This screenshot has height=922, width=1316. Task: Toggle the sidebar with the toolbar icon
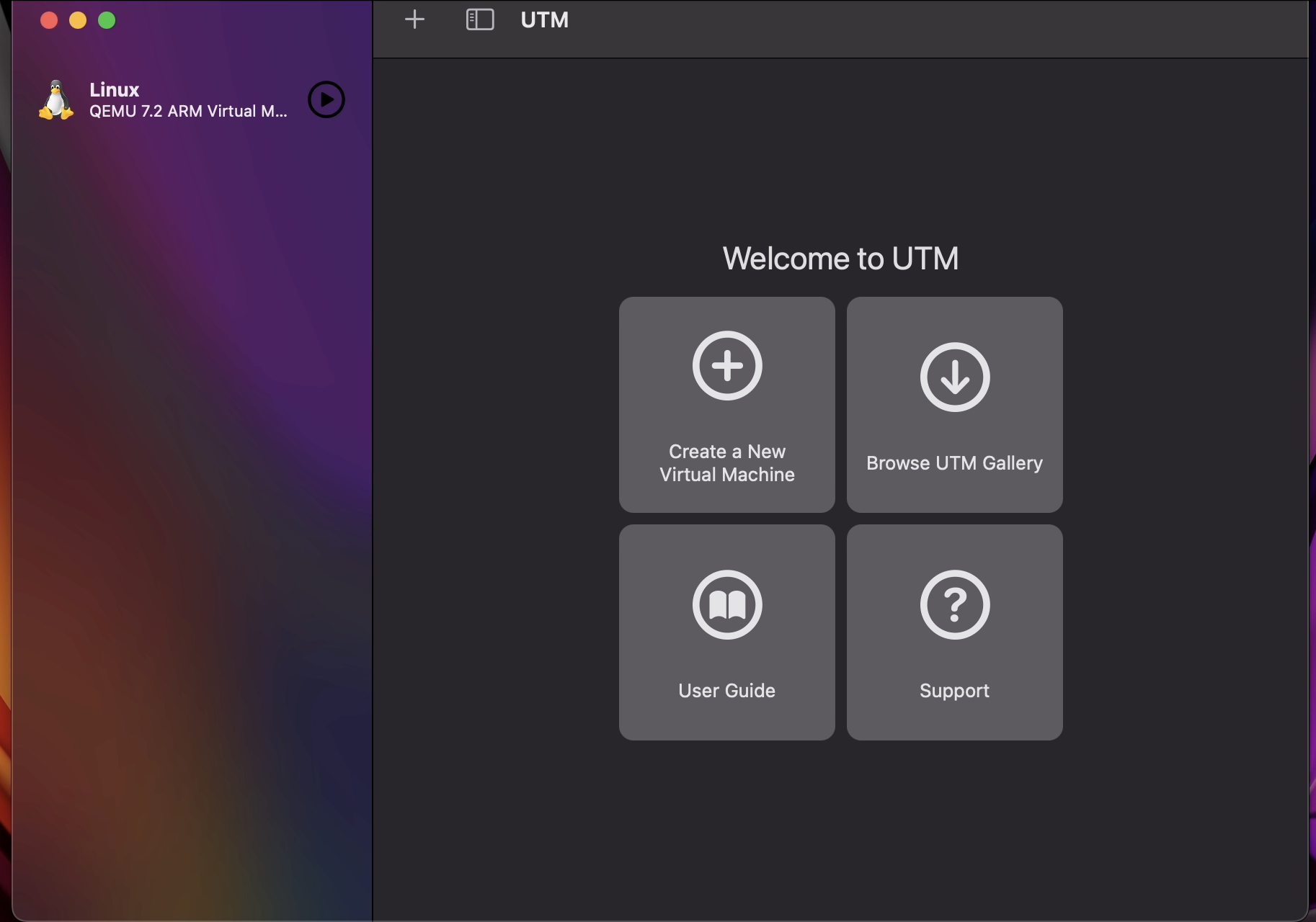click(480, 19)
